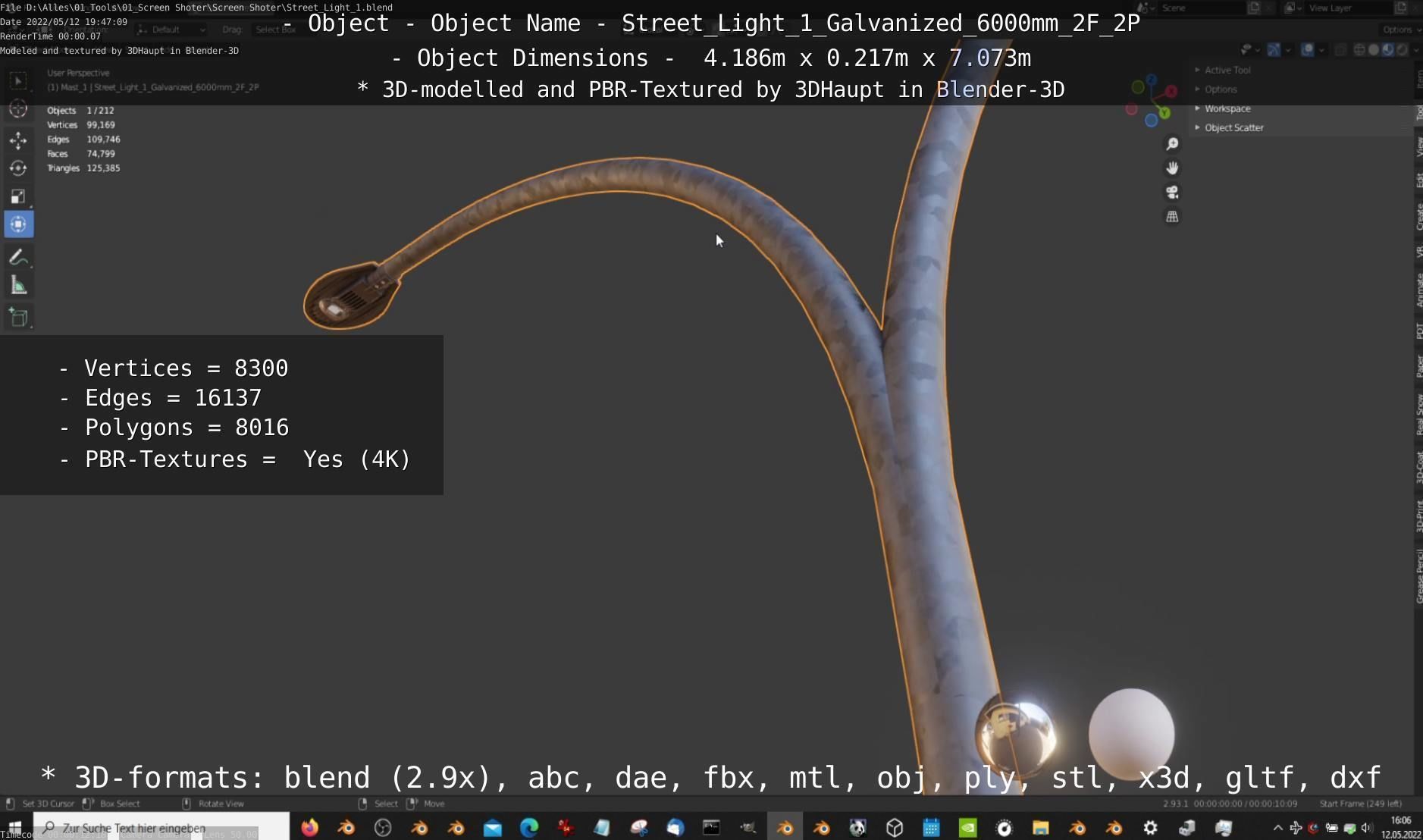Open the terminal window from taskbar
Image resolution: width=1423 pixels, height=840 pixels.
[x=711, y=828]
